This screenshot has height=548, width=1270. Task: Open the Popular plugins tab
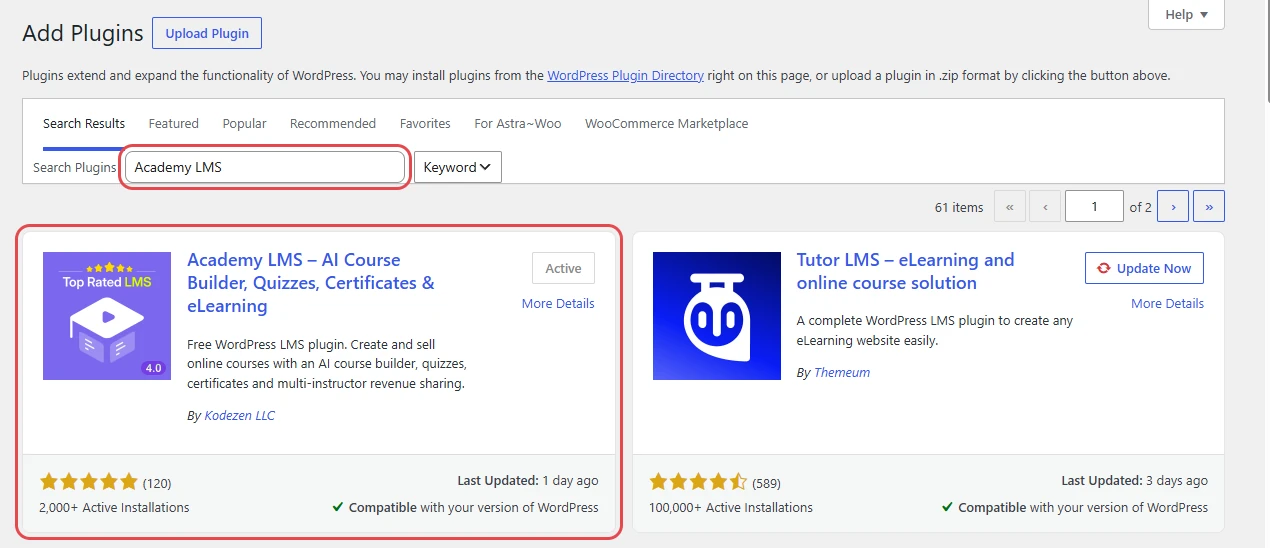pos(244,124)
